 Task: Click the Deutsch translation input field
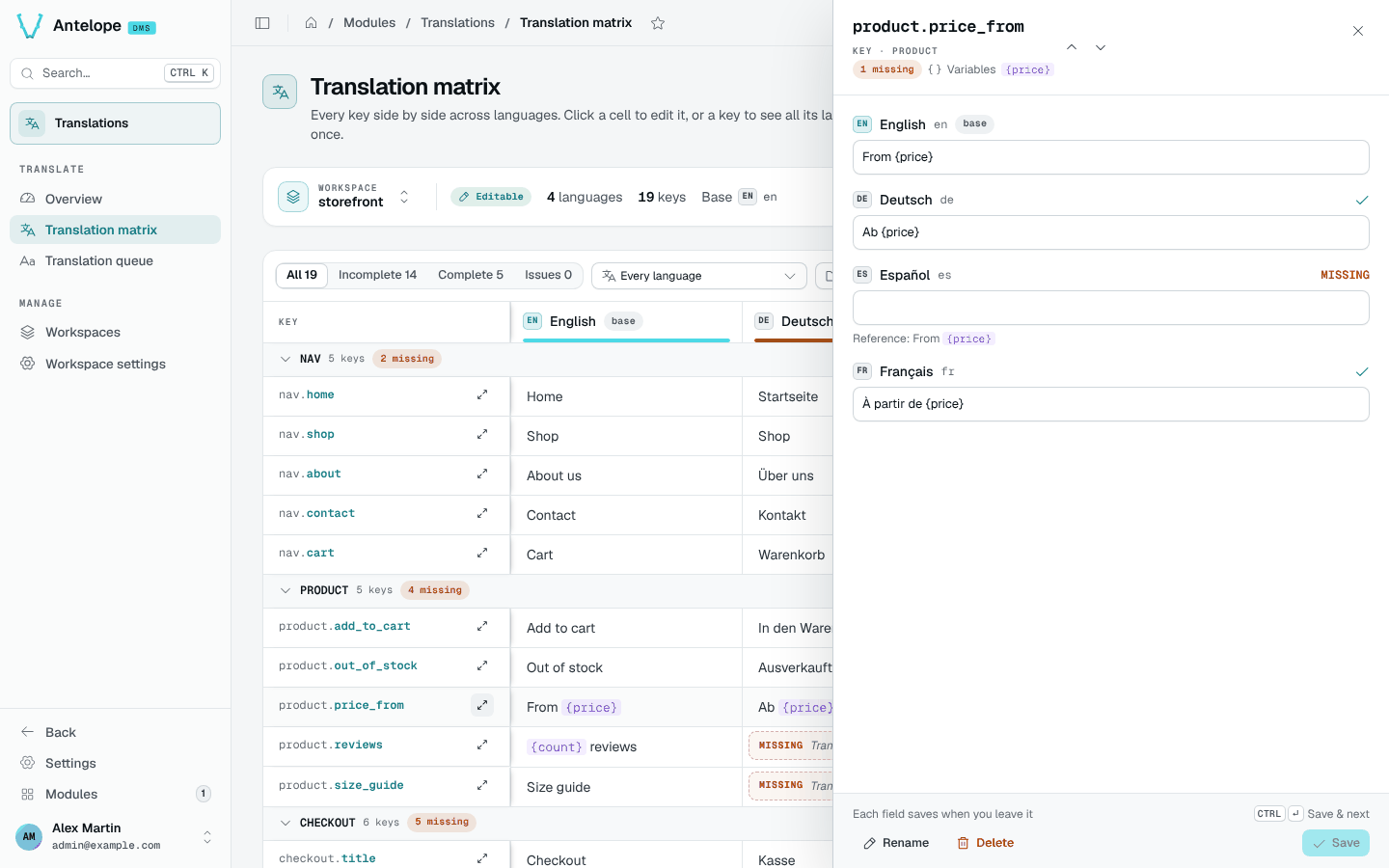click(x=1111, y=232)
